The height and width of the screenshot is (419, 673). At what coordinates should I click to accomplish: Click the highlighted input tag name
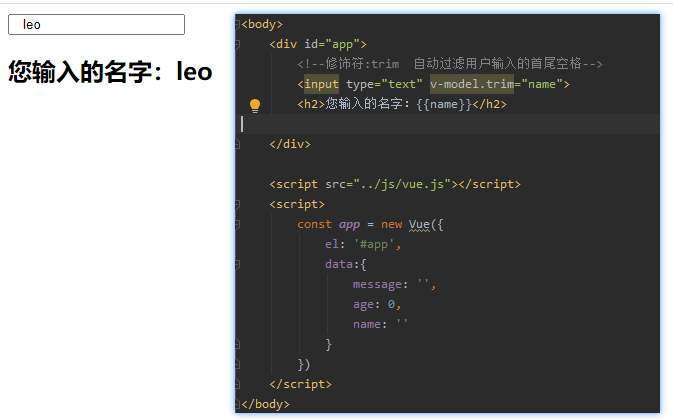321,84
